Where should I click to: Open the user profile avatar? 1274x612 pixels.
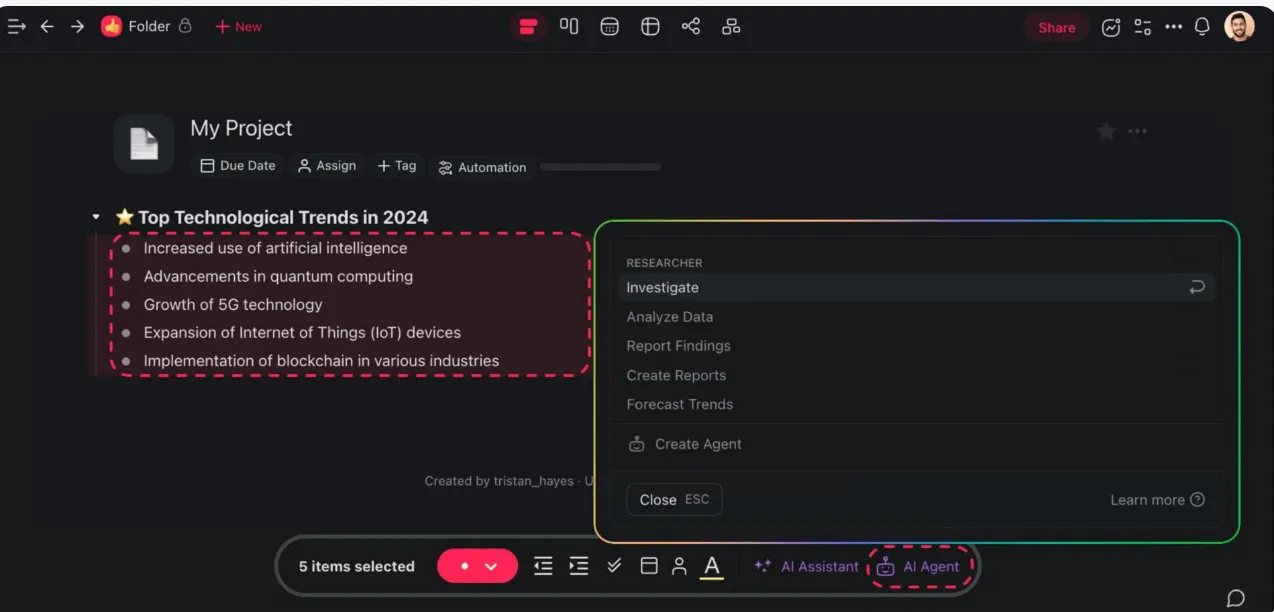pyautogui.click(x=1239, y=27)
